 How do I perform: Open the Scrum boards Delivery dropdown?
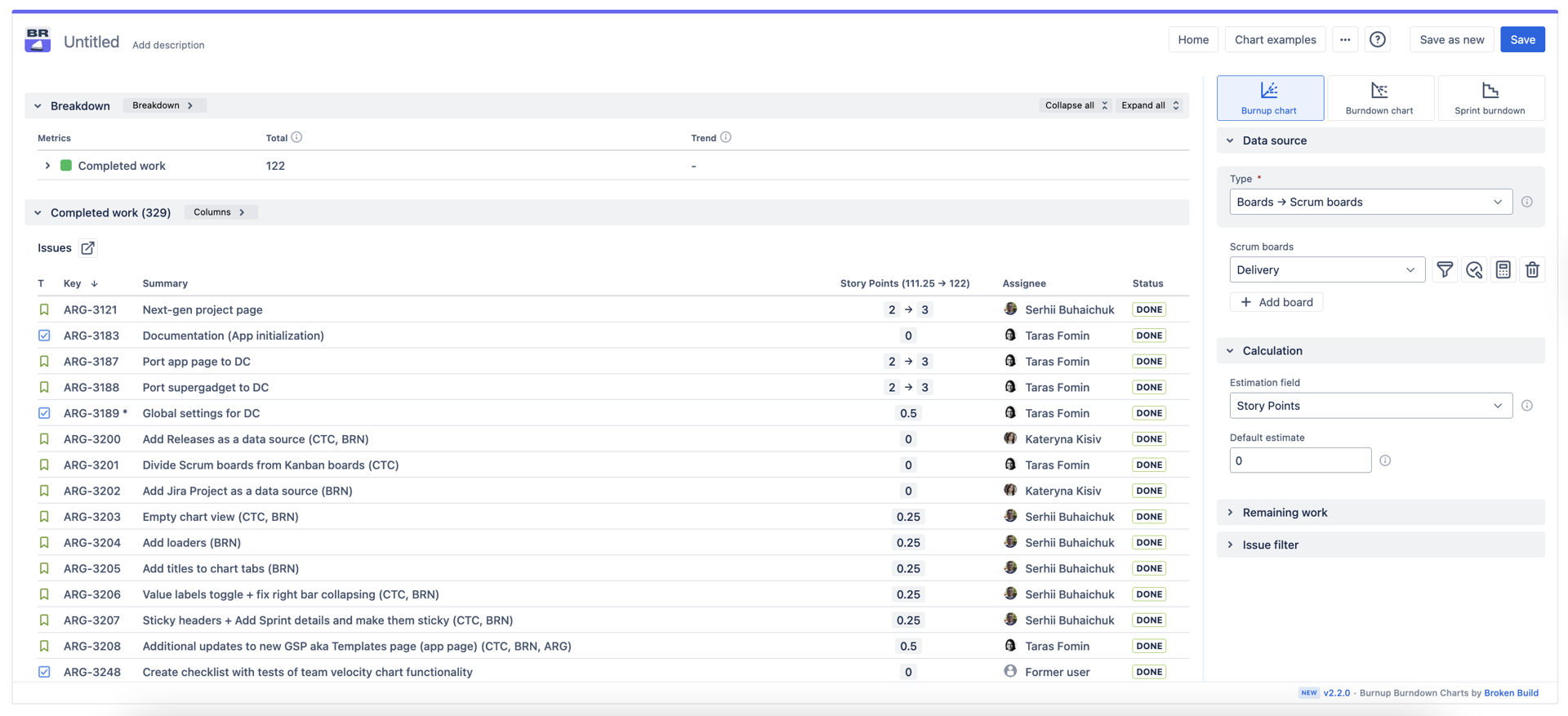1327,269
